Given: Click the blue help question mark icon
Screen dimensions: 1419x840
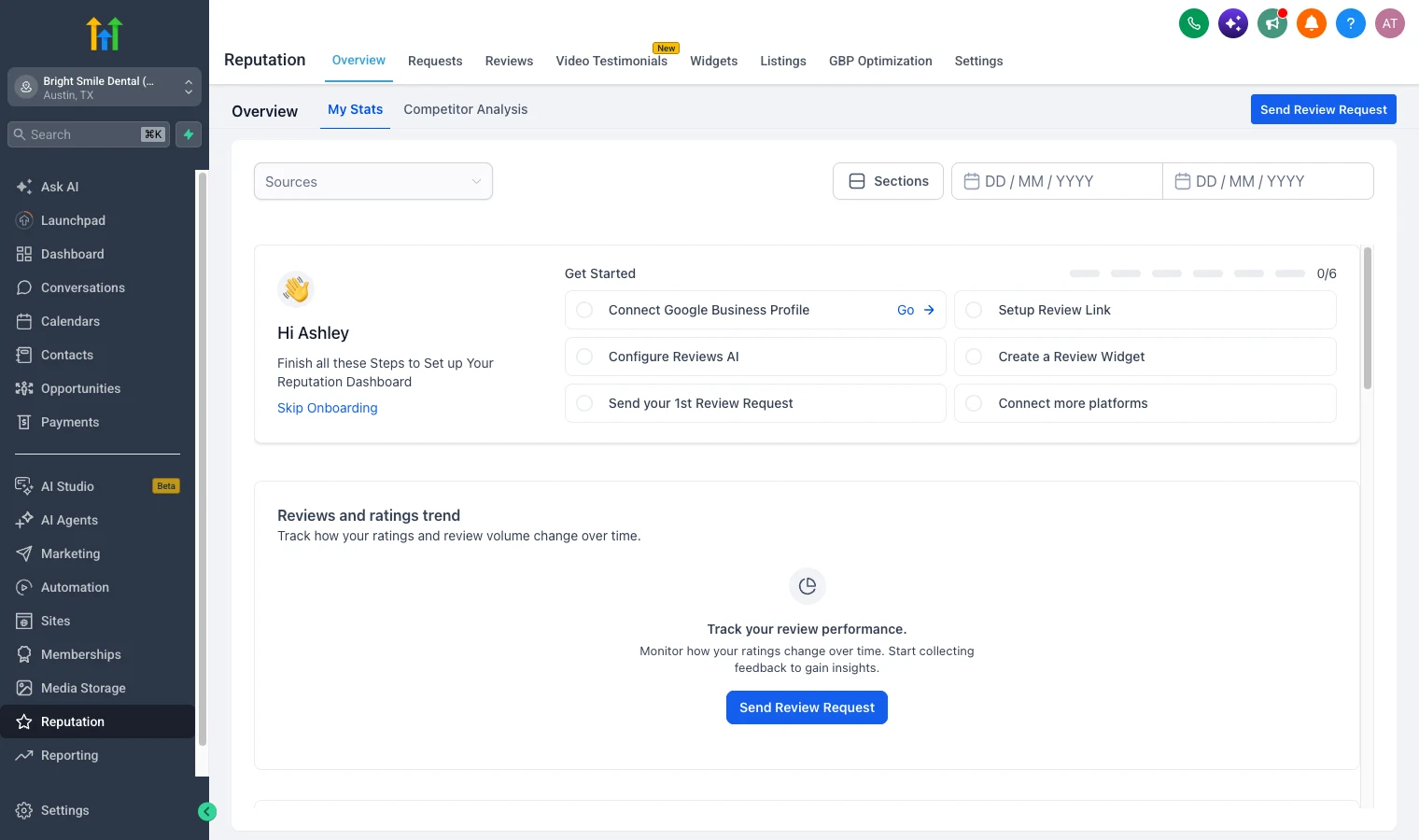Looking at the screenshot, I should pos(1351,23).
